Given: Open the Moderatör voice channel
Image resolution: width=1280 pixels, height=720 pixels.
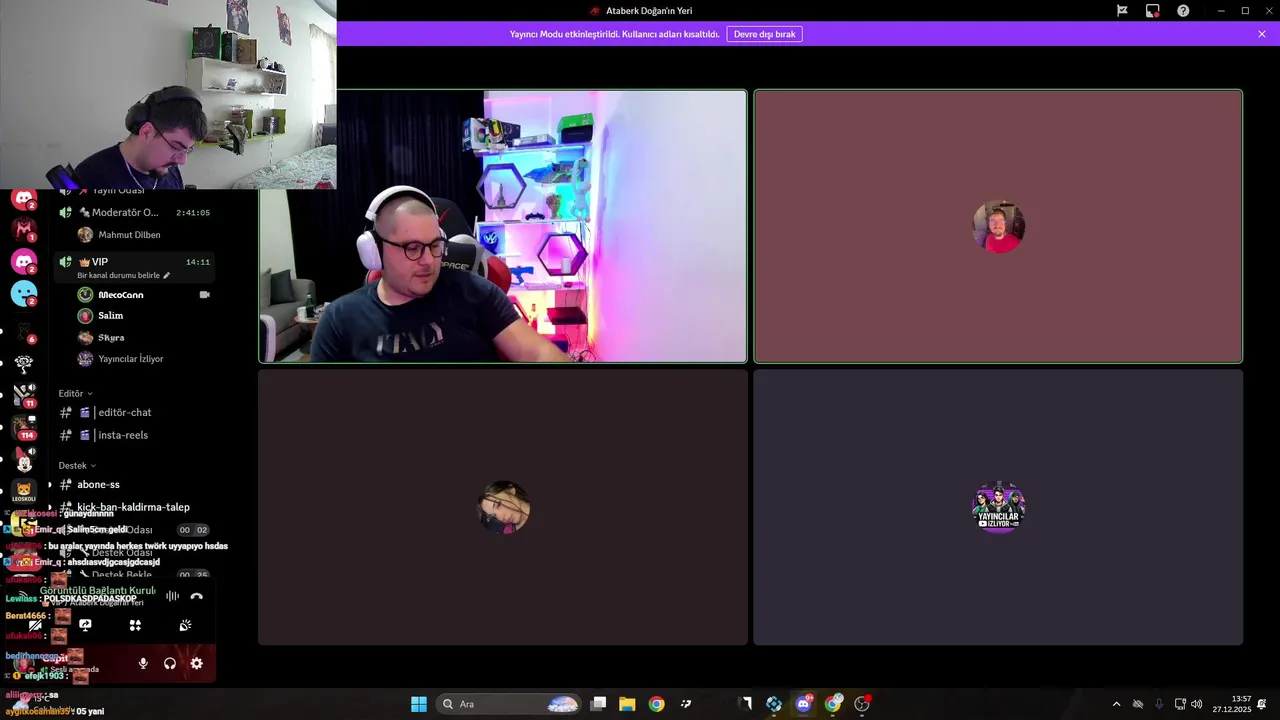Looking at the screenshot, I should tap(135, 212).
